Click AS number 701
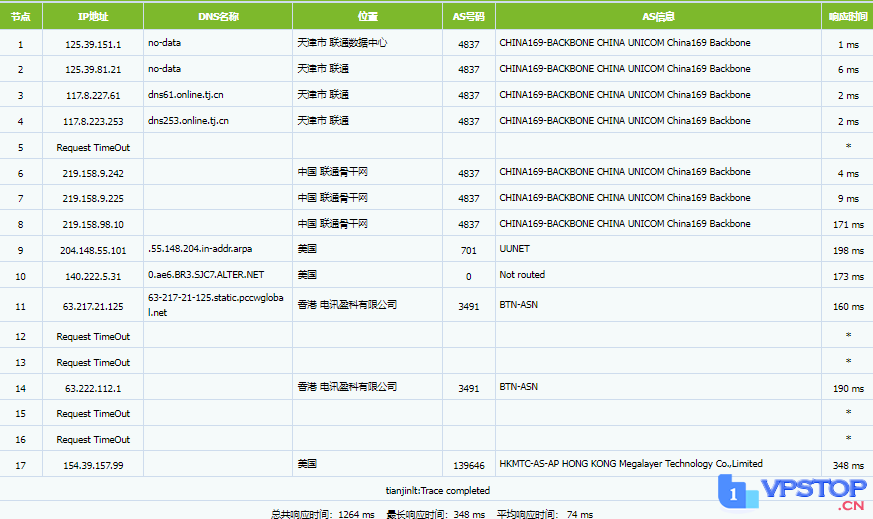 pyautogui.click(x=469, y=251)
